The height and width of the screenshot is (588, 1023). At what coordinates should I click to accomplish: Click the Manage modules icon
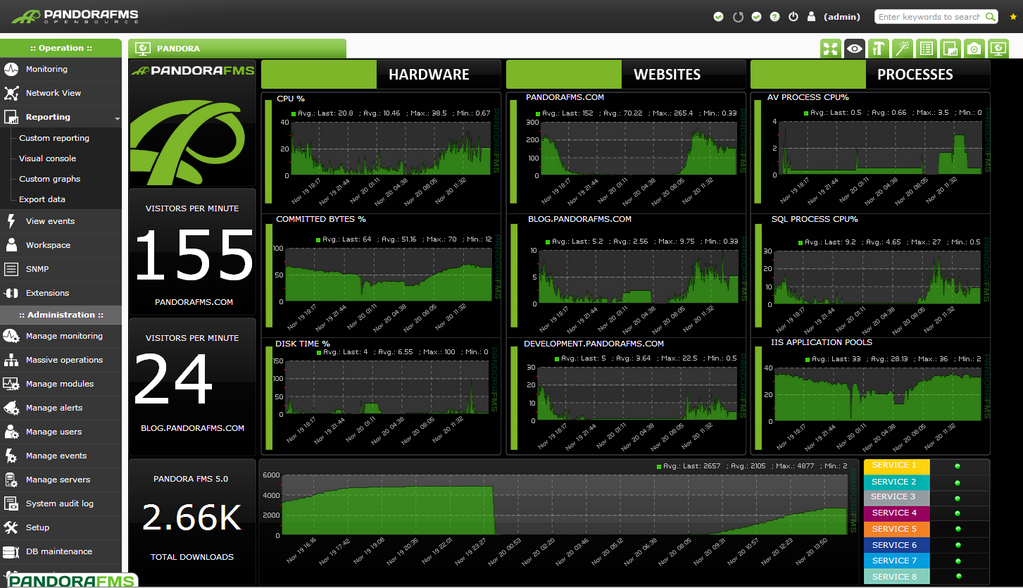(11, 384)
